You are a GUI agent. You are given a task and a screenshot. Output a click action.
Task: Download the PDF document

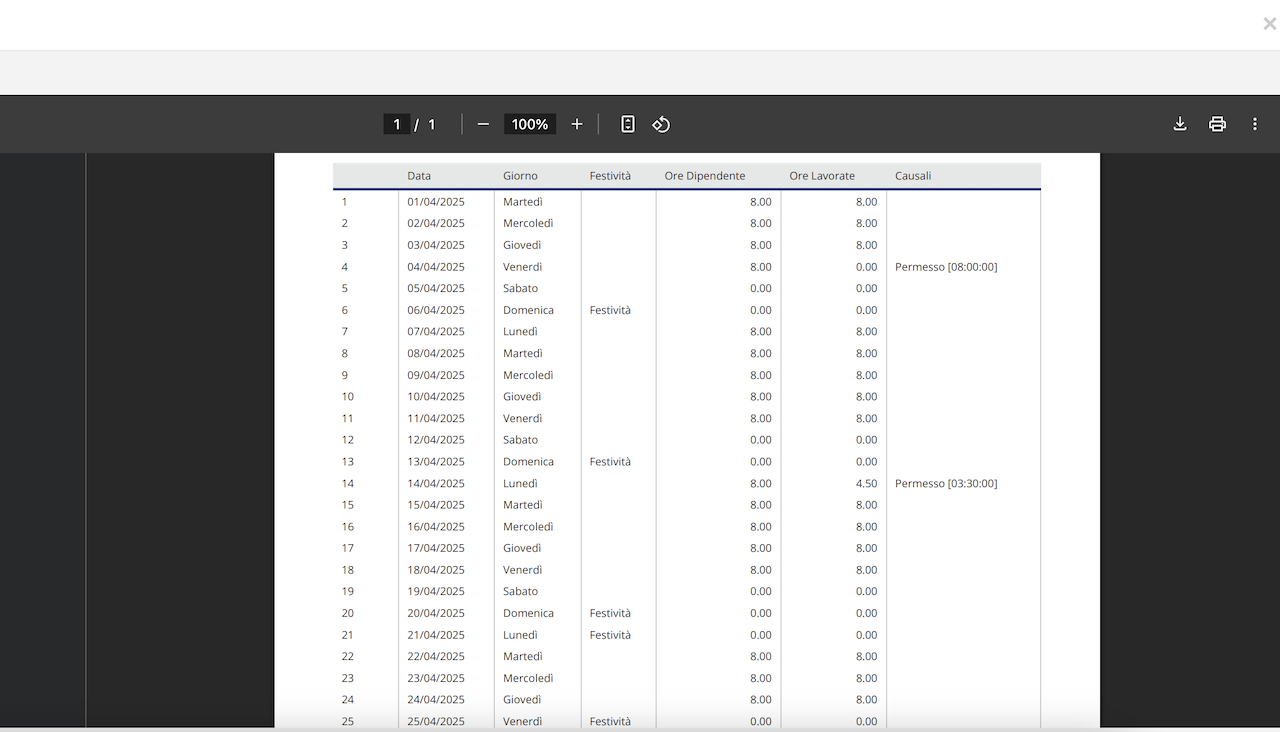point(1180,124)
